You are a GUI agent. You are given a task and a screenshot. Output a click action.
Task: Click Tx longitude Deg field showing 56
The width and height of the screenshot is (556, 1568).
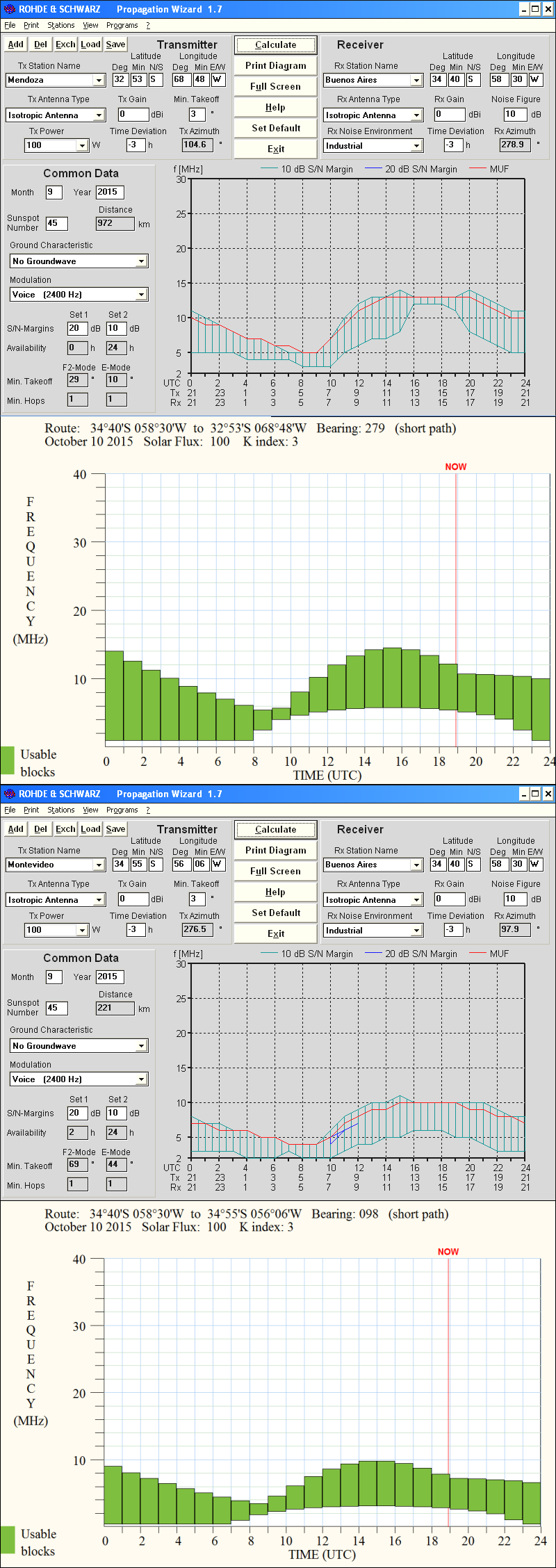tap(181, 864)
